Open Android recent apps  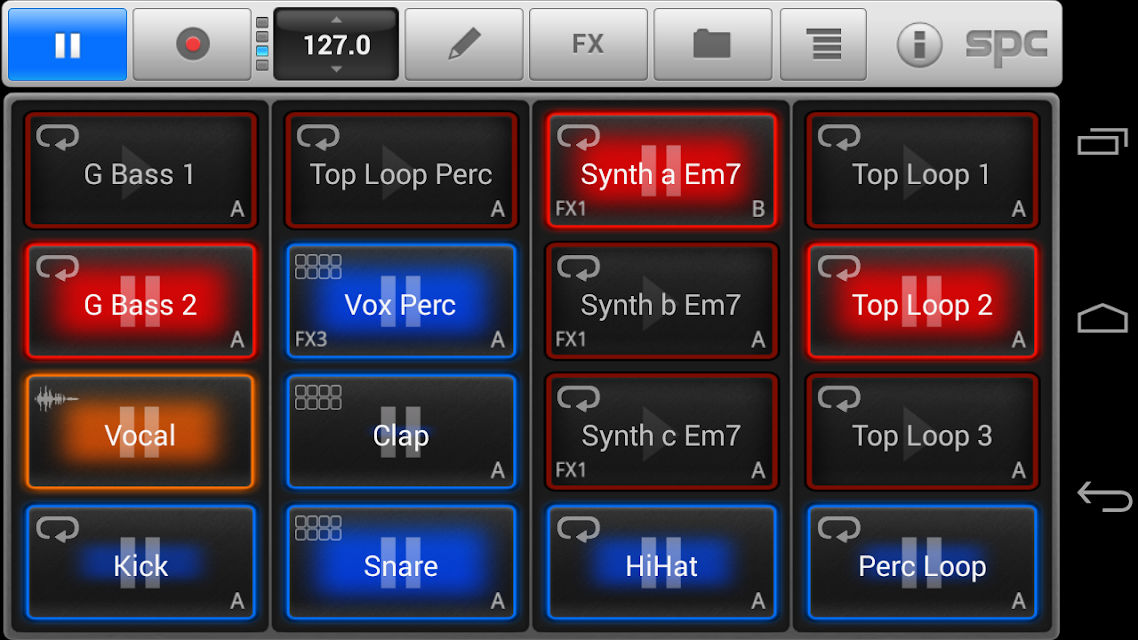pyautogui.click(x=1102, y=141)
